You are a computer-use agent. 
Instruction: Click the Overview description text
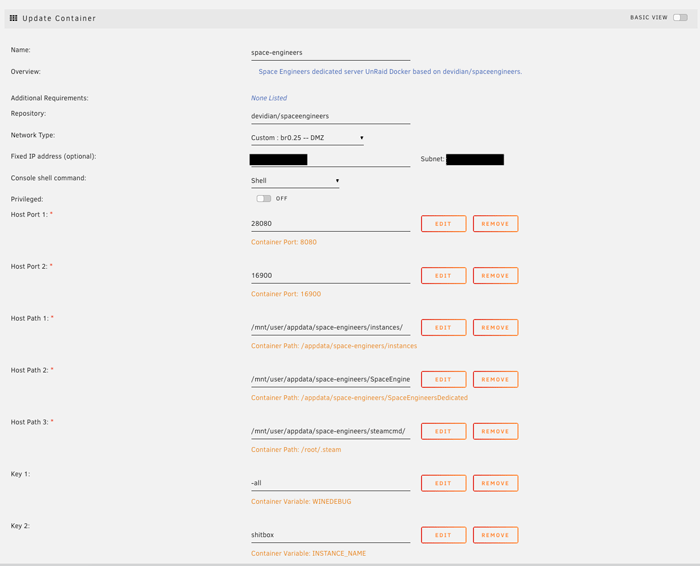click(x=390, y=71)
